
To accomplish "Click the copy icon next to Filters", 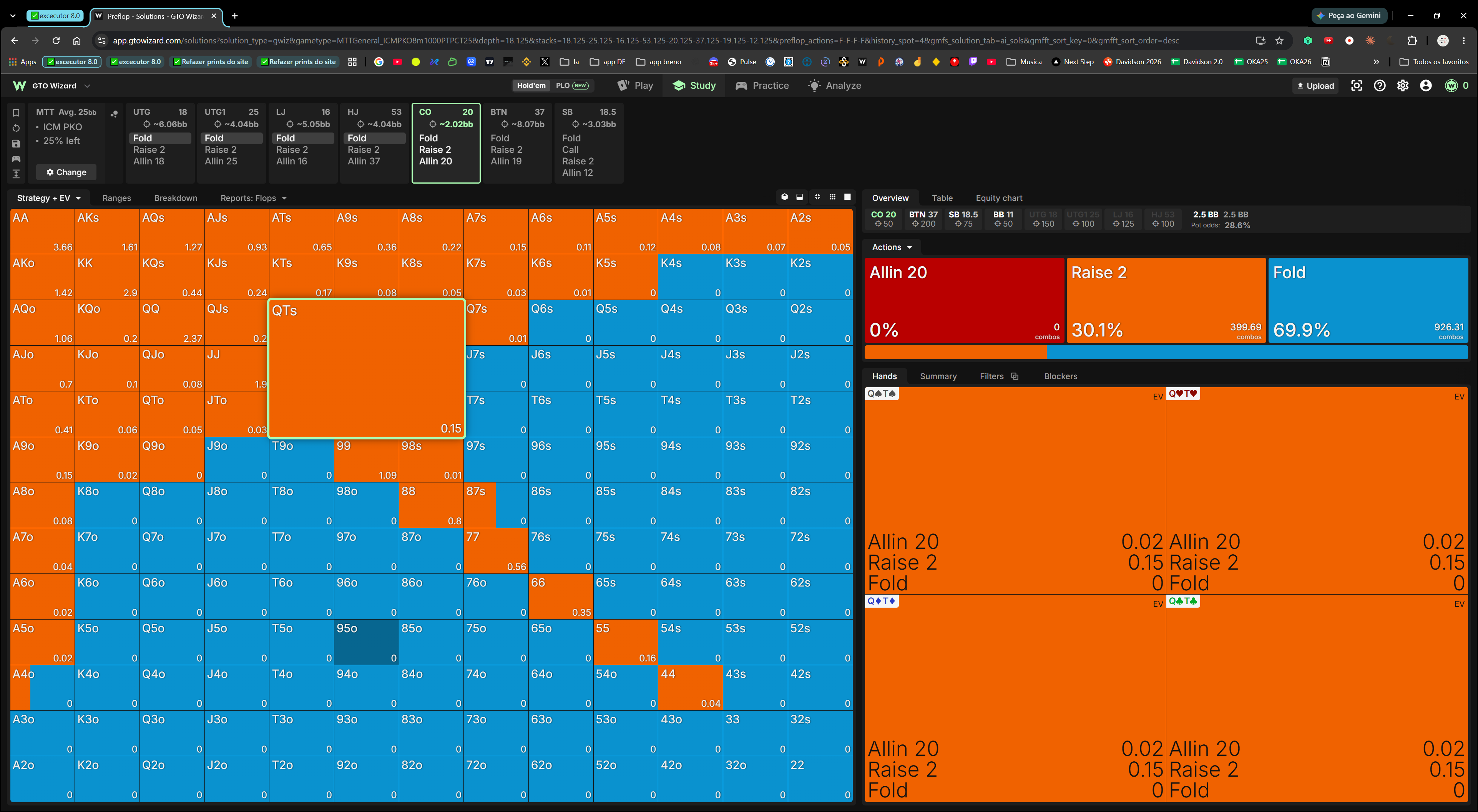I will pyautogui.click(x=1015, y=376).
